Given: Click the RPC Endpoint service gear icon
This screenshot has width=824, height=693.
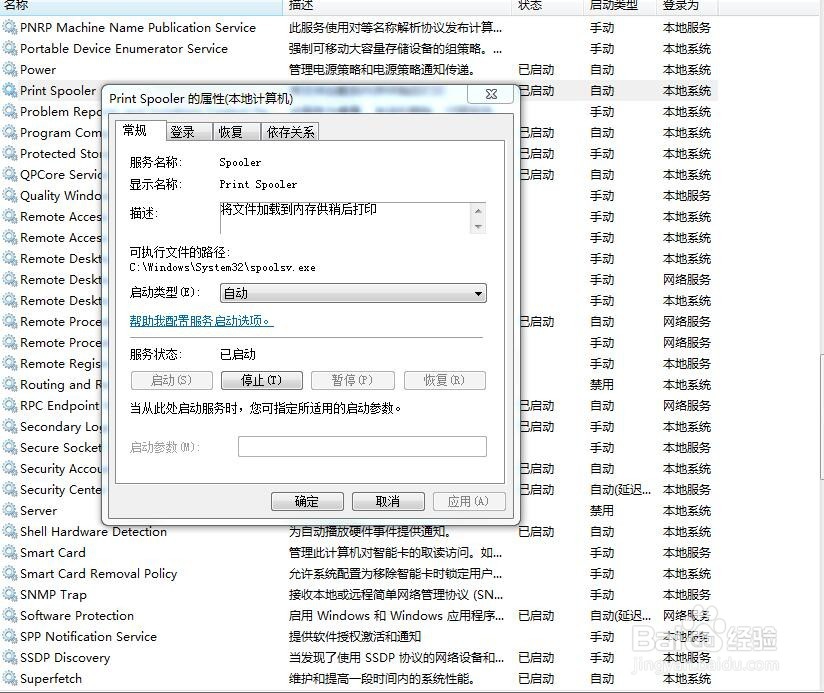Looking at the screenshot, I should 9,406.
